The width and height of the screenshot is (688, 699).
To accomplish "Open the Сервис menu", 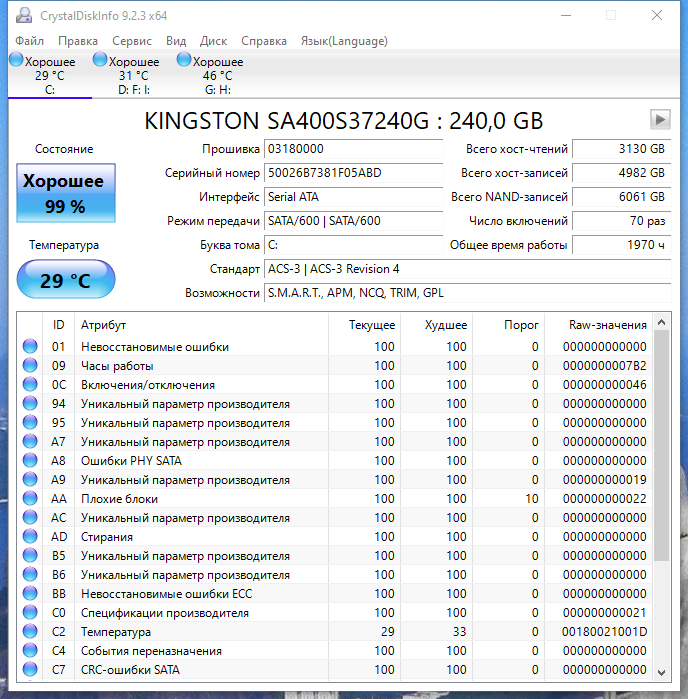I will [132, 41].
